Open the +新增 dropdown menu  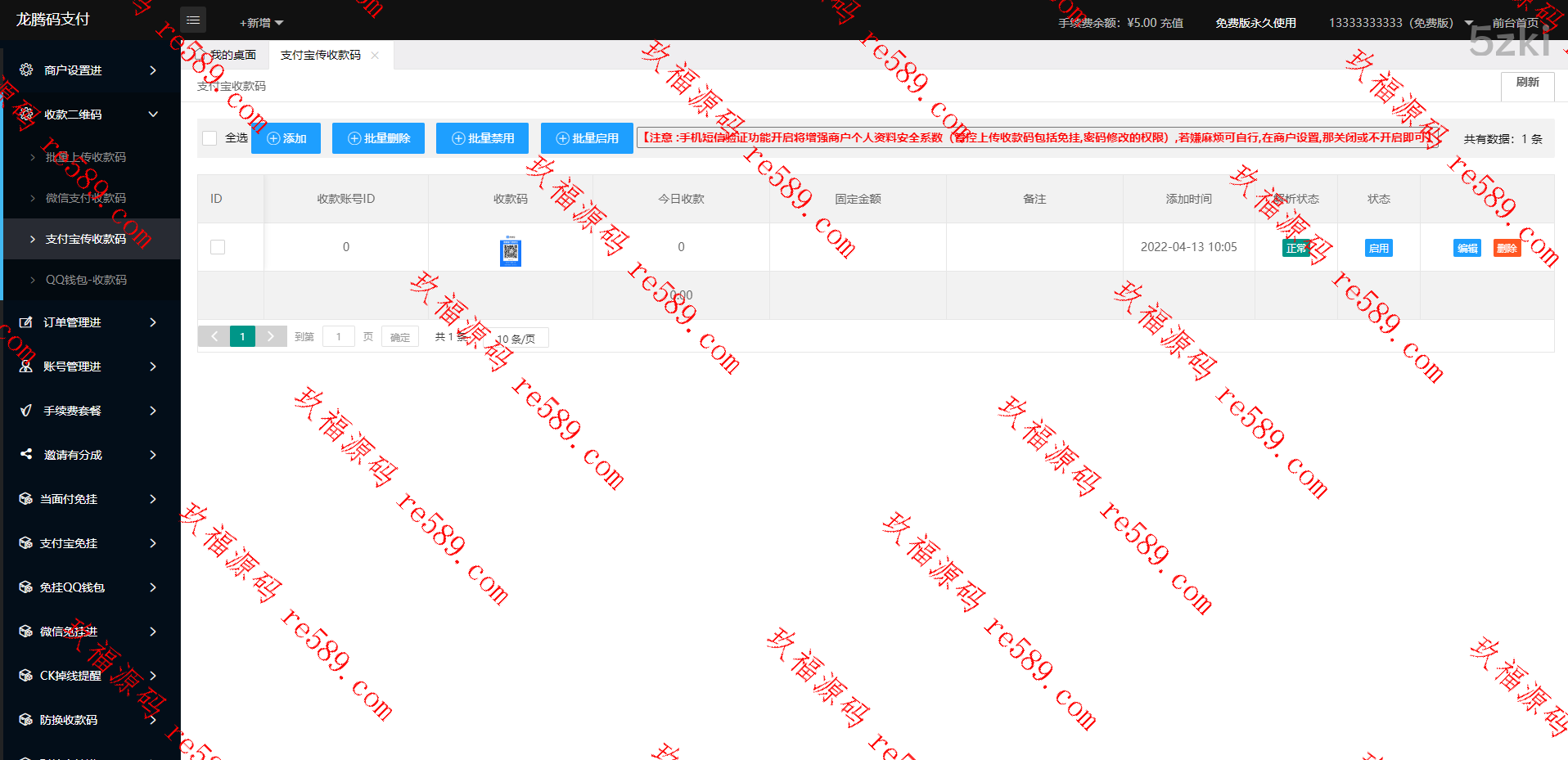(260, 23)
